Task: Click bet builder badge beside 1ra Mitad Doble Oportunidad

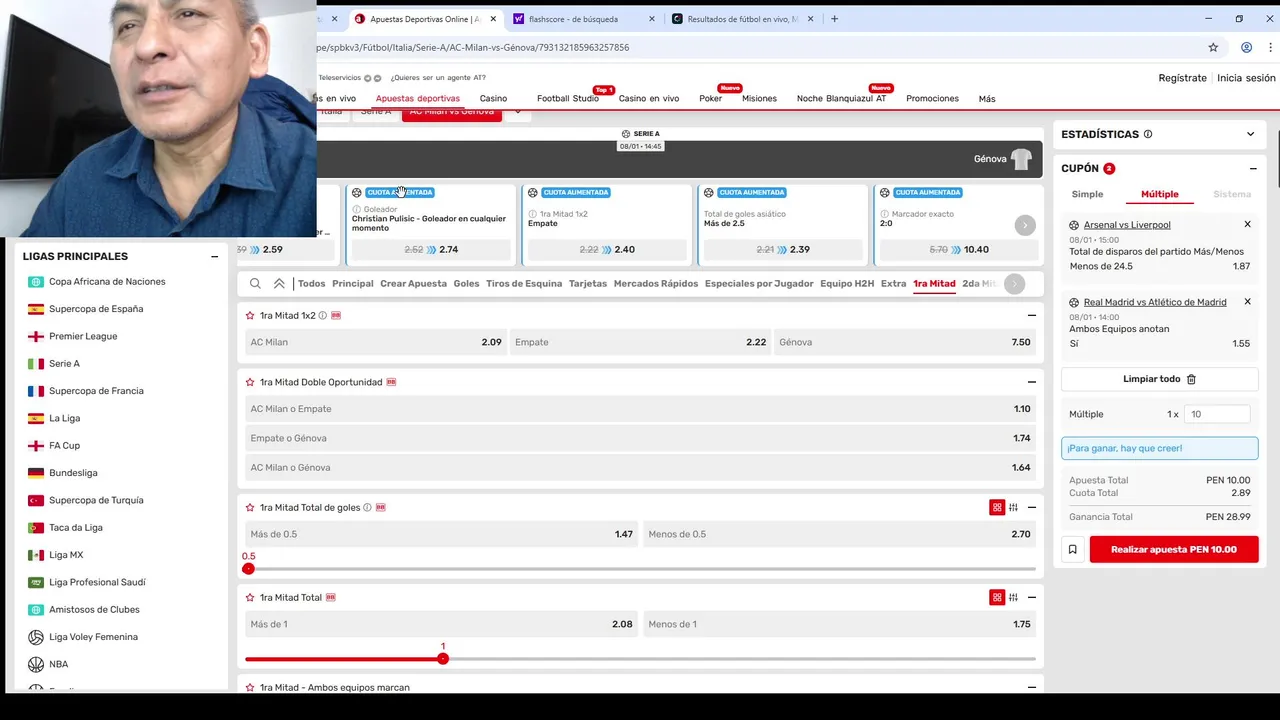Action: (391, 382)
